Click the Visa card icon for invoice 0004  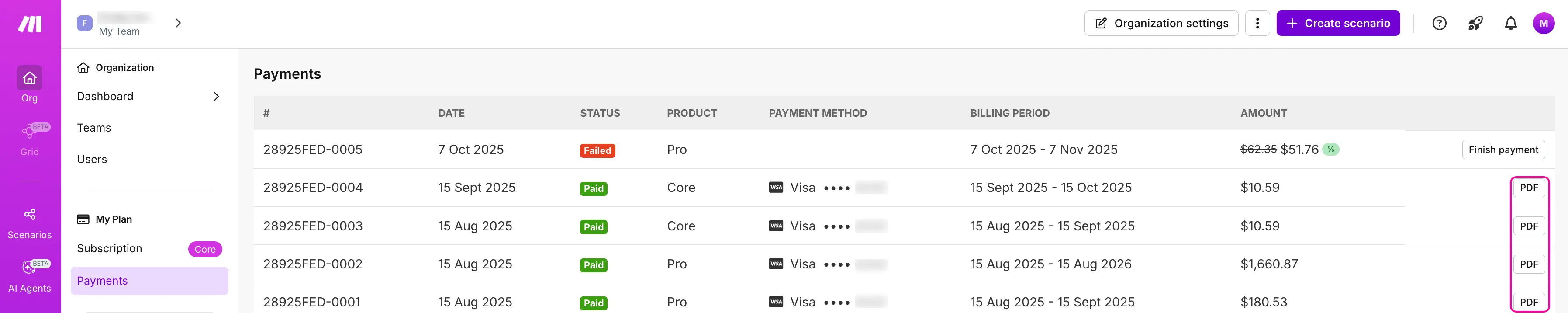(x=775, y=188)
